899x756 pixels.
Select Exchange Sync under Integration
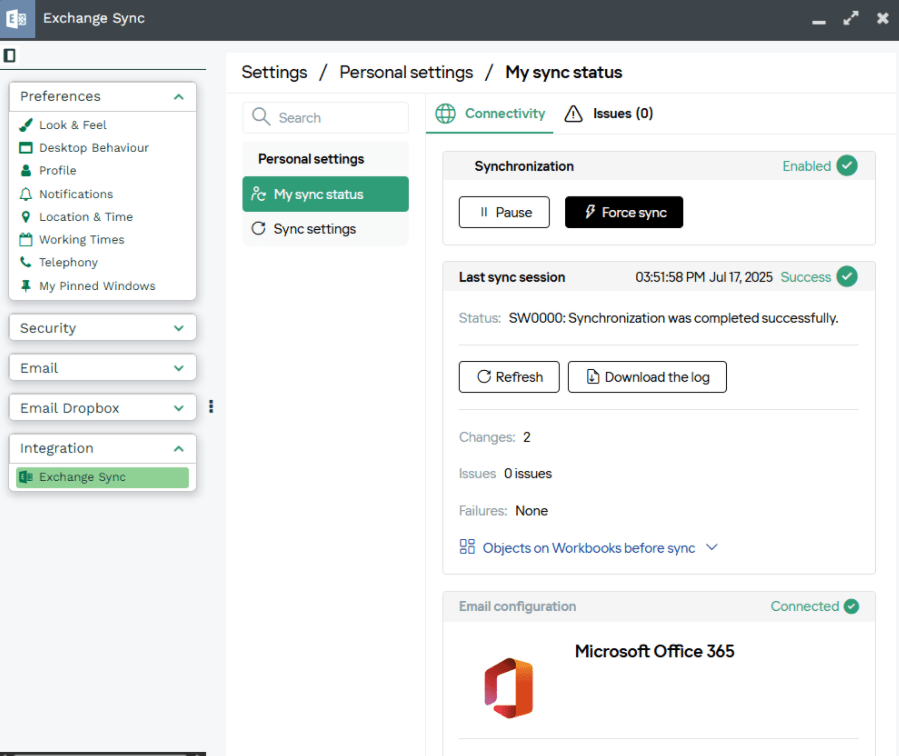102,477
